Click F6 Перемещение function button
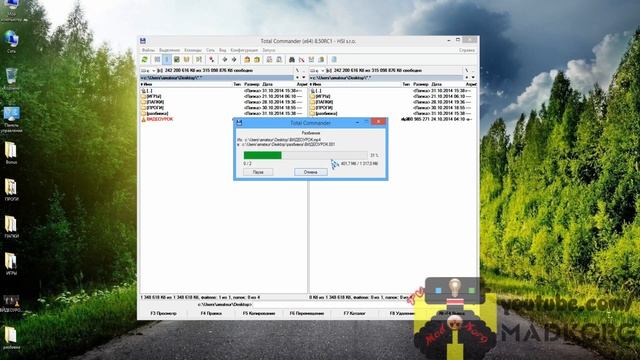 click(x=307, y=313)
